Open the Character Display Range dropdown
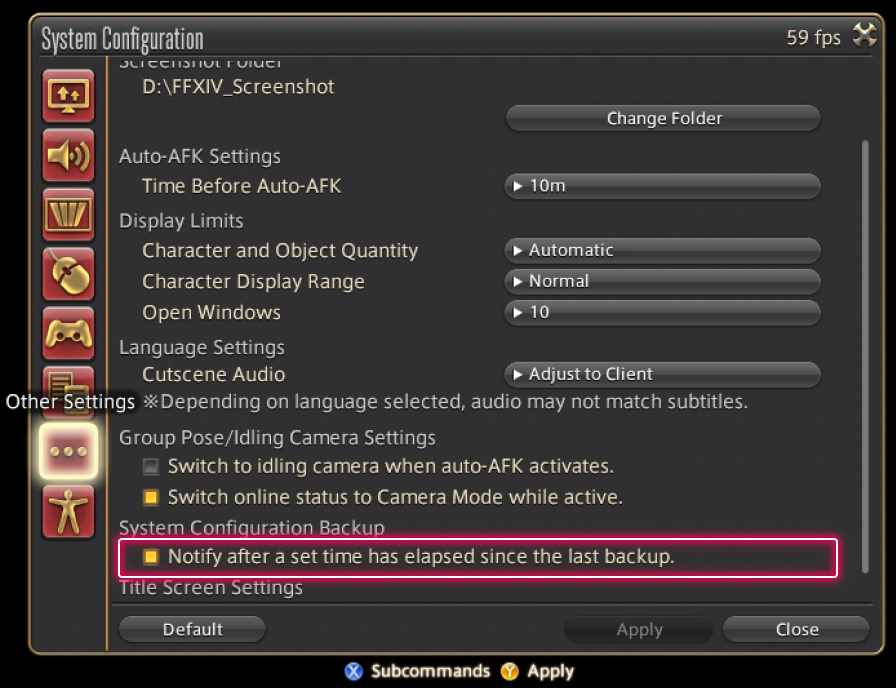The height and width of the screenshot is (688, 896). pos(662,281)
